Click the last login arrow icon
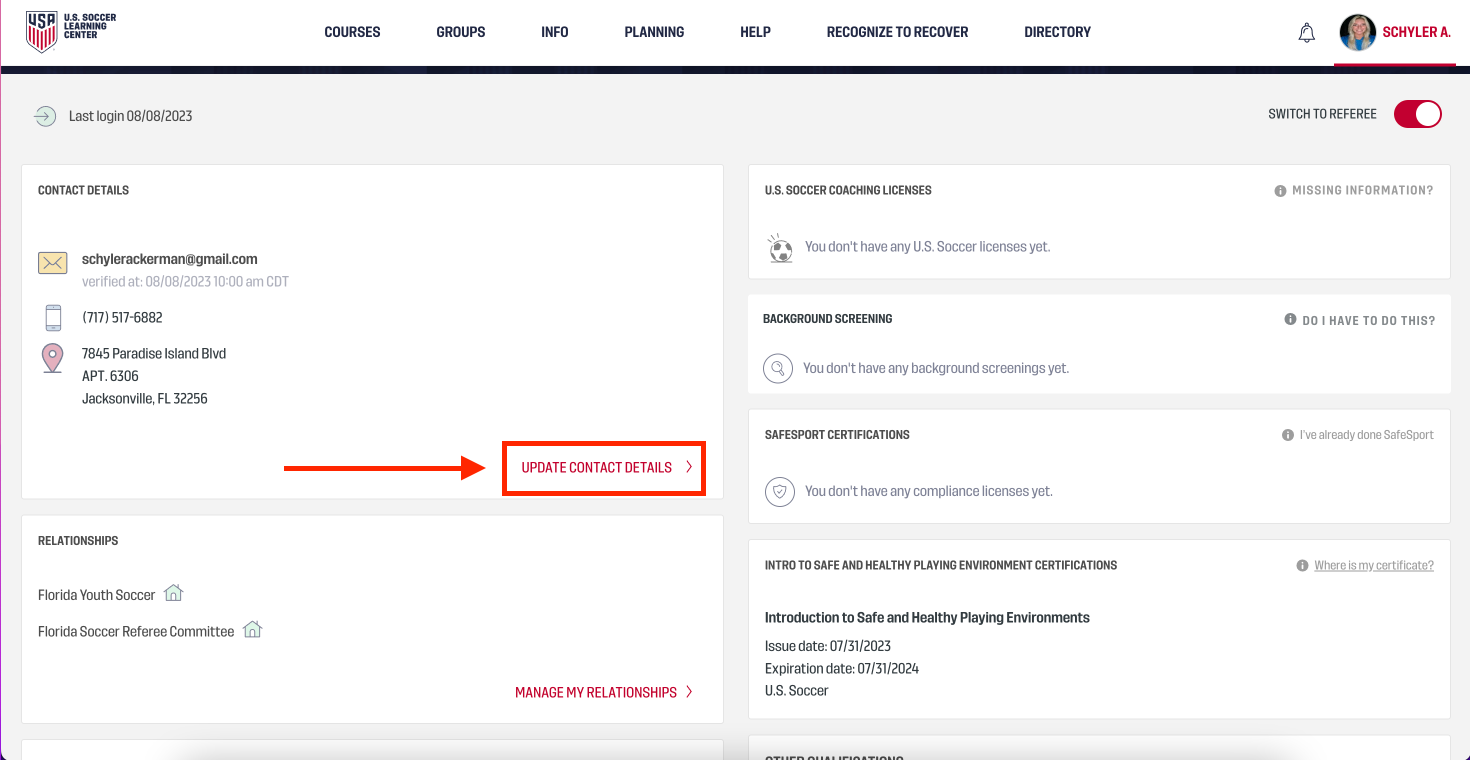The height and width of the screenshot is (760, 1470). coord(45,116)
